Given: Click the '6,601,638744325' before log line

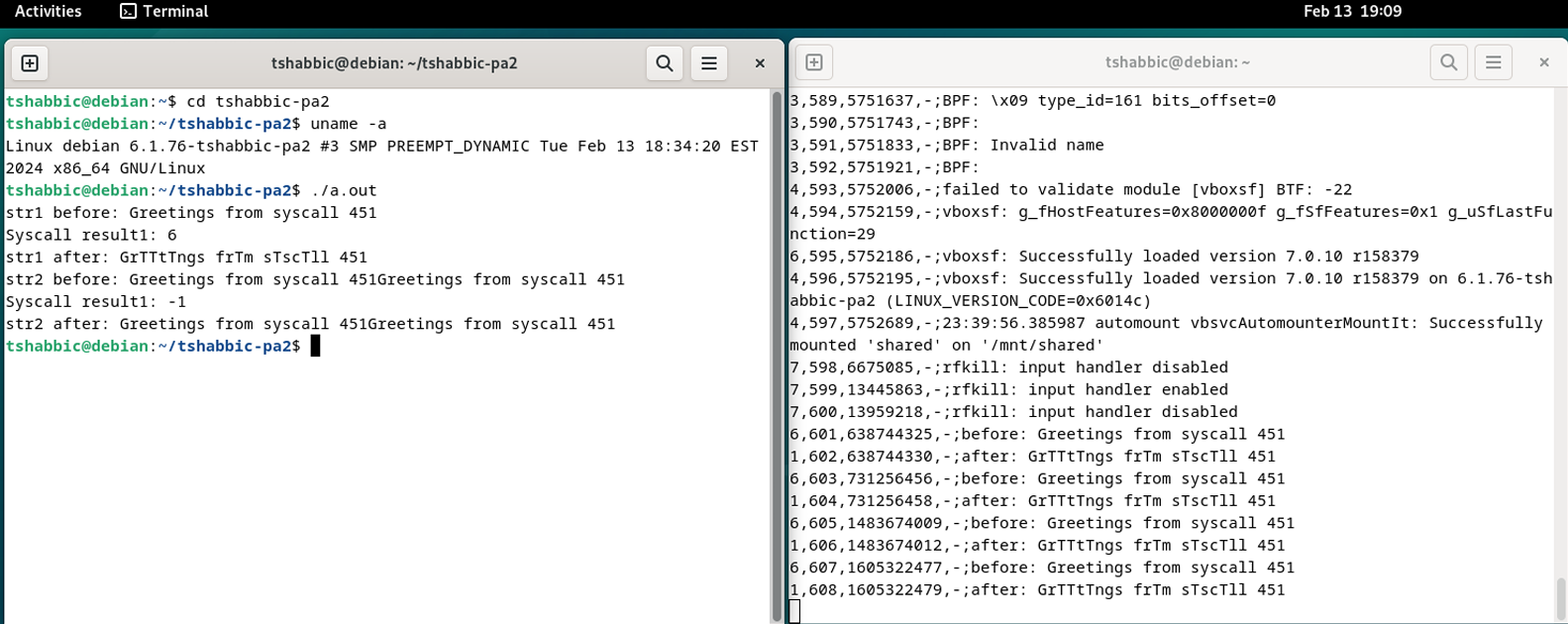Looking at the screenshot, I should tap(1037, 434).
